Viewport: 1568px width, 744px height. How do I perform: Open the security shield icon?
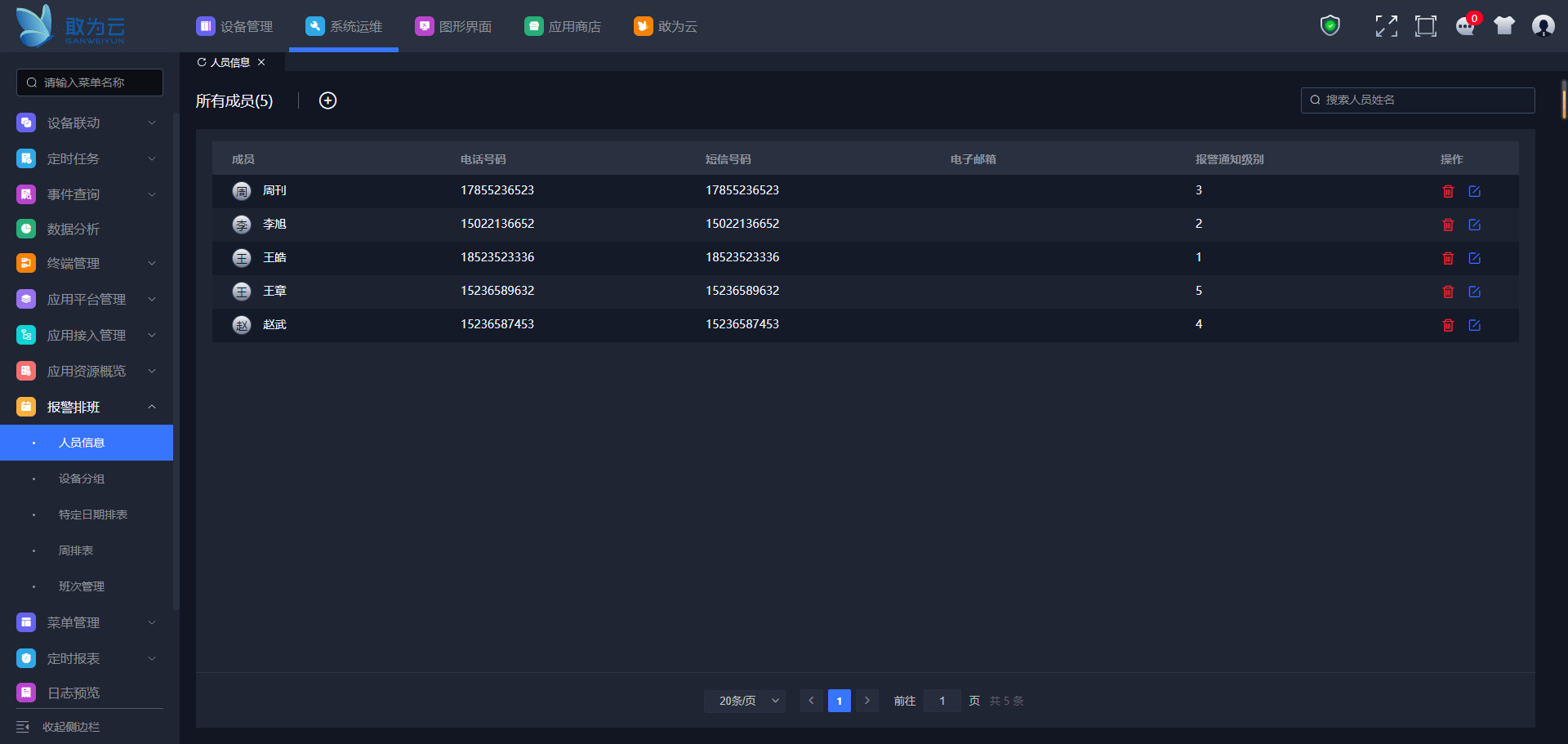1330,26
